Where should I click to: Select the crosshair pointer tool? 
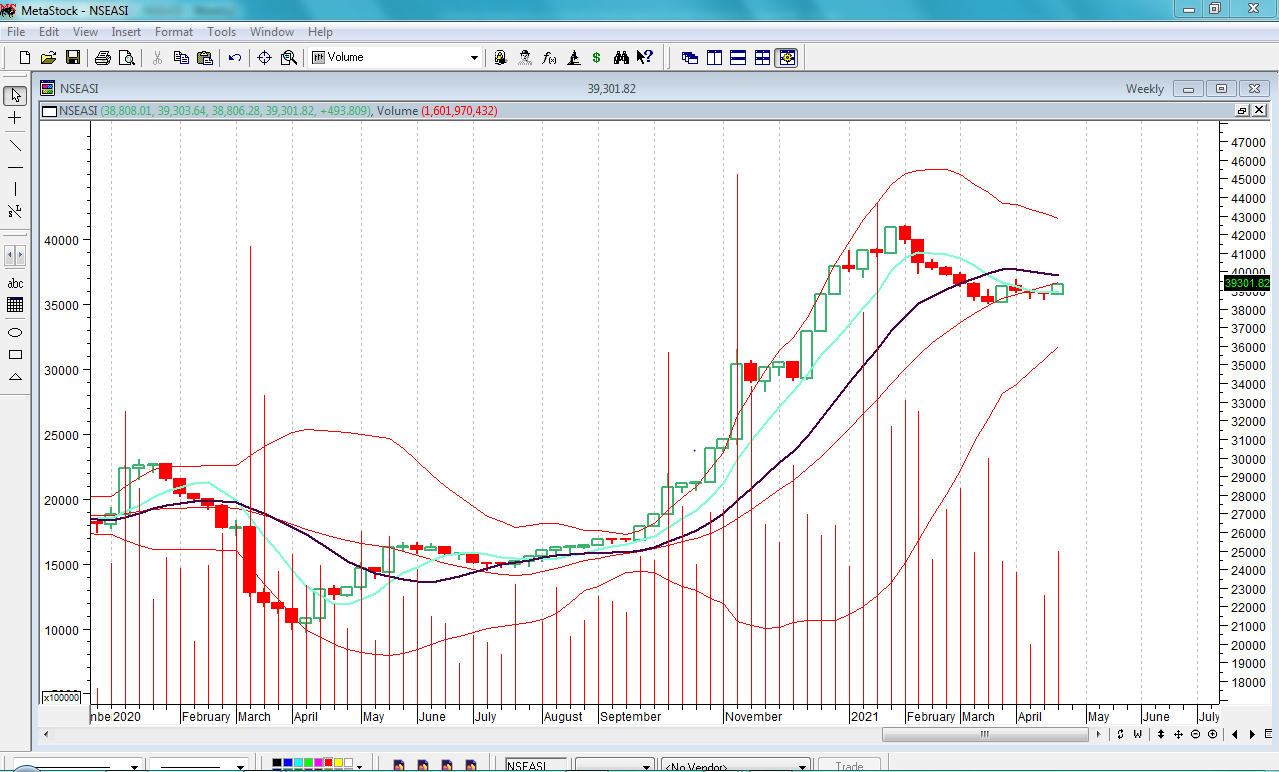click(15, 118)
